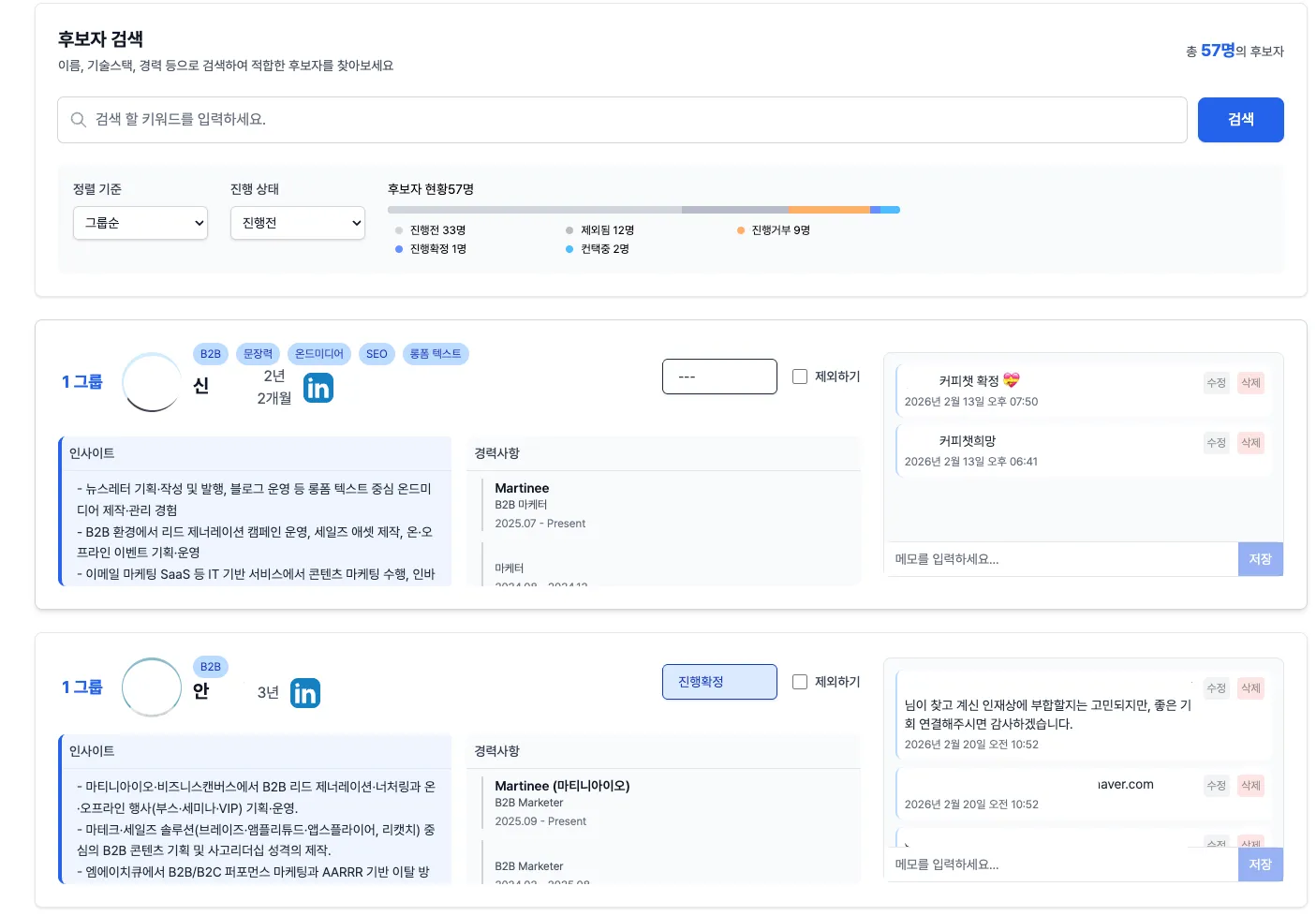Image resolution: width=1316 pixels, height=916 pixels.
Task: Click the 진행확정 status button for candidate 안
Action: (719, 681)
